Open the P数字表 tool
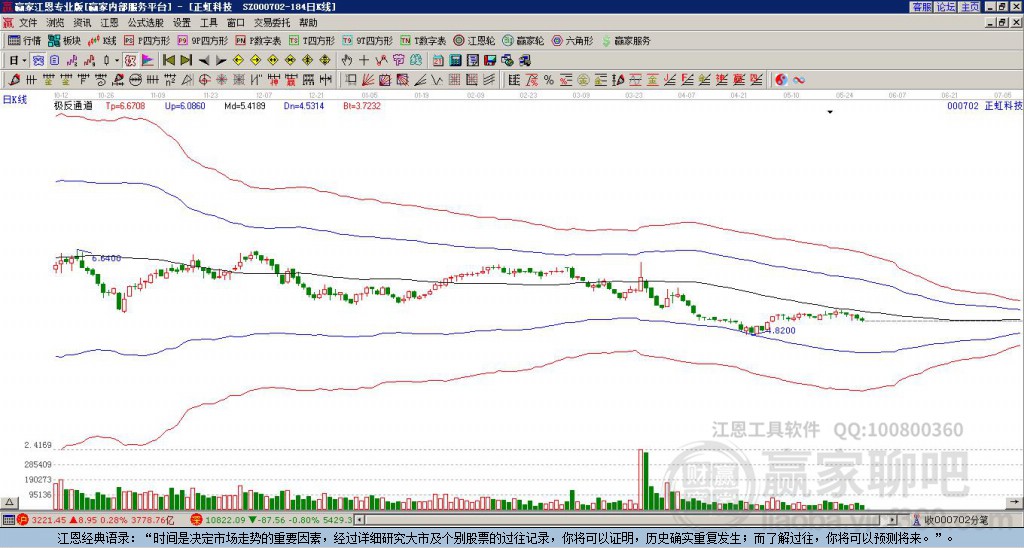Screen dimensions: 1024x548 [x=258, y=40]
